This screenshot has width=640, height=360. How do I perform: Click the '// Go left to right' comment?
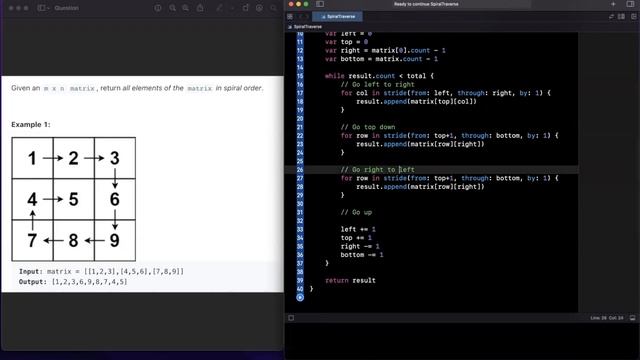tap(378, 84)
